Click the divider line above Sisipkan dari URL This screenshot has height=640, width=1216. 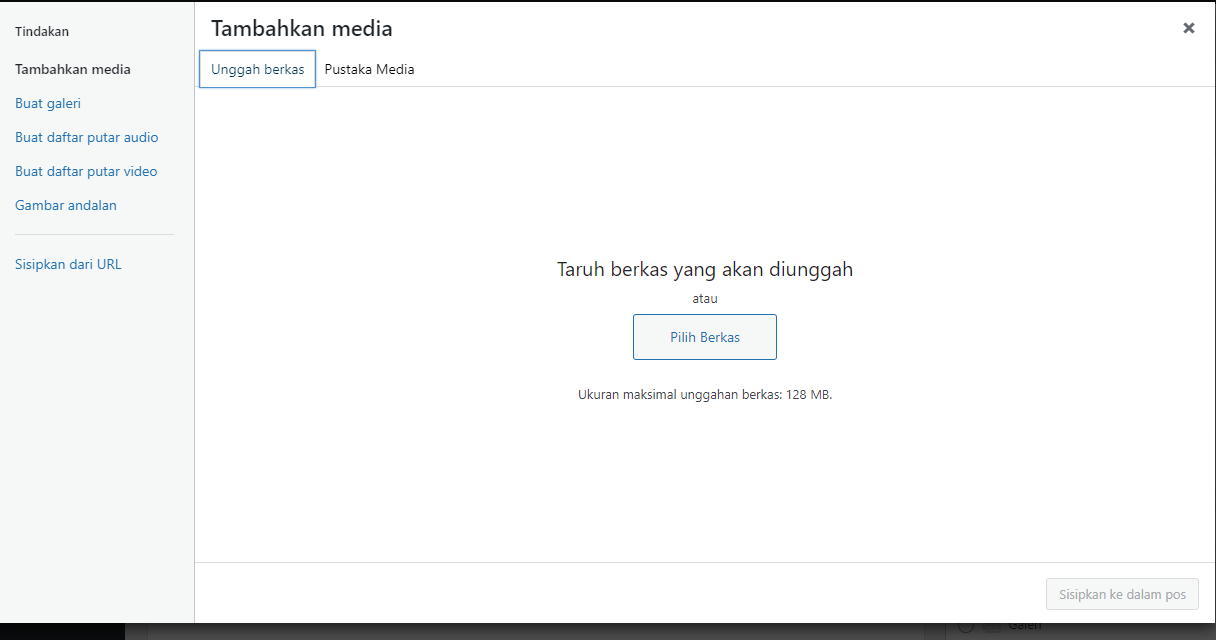click(94, 235)
